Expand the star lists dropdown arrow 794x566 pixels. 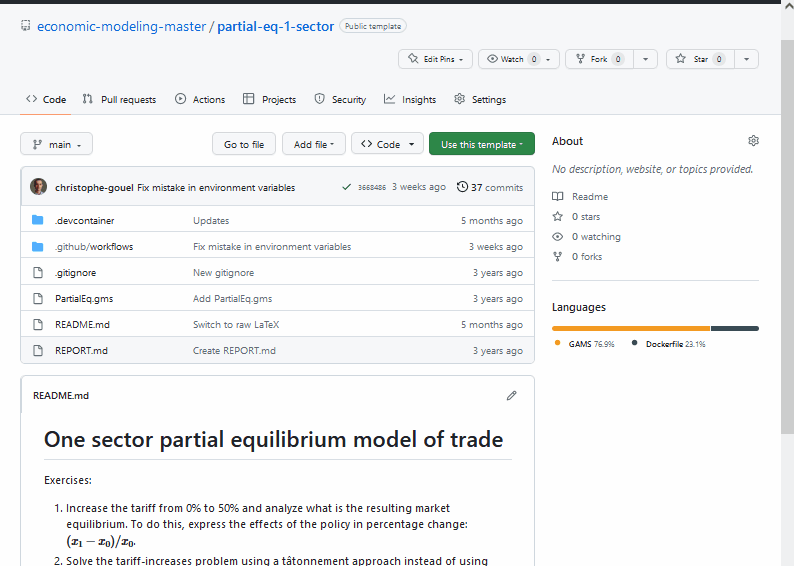(x=746, y=59)
